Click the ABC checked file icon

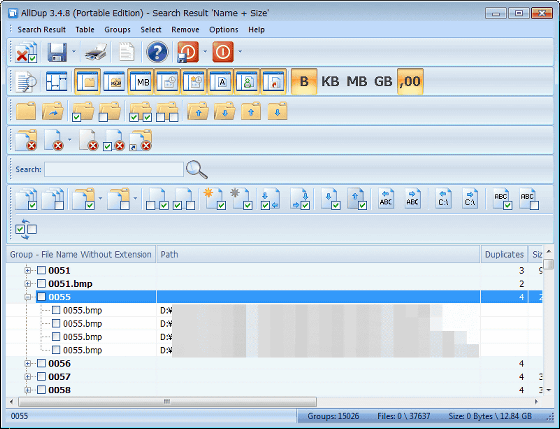[x=502, y=199]
